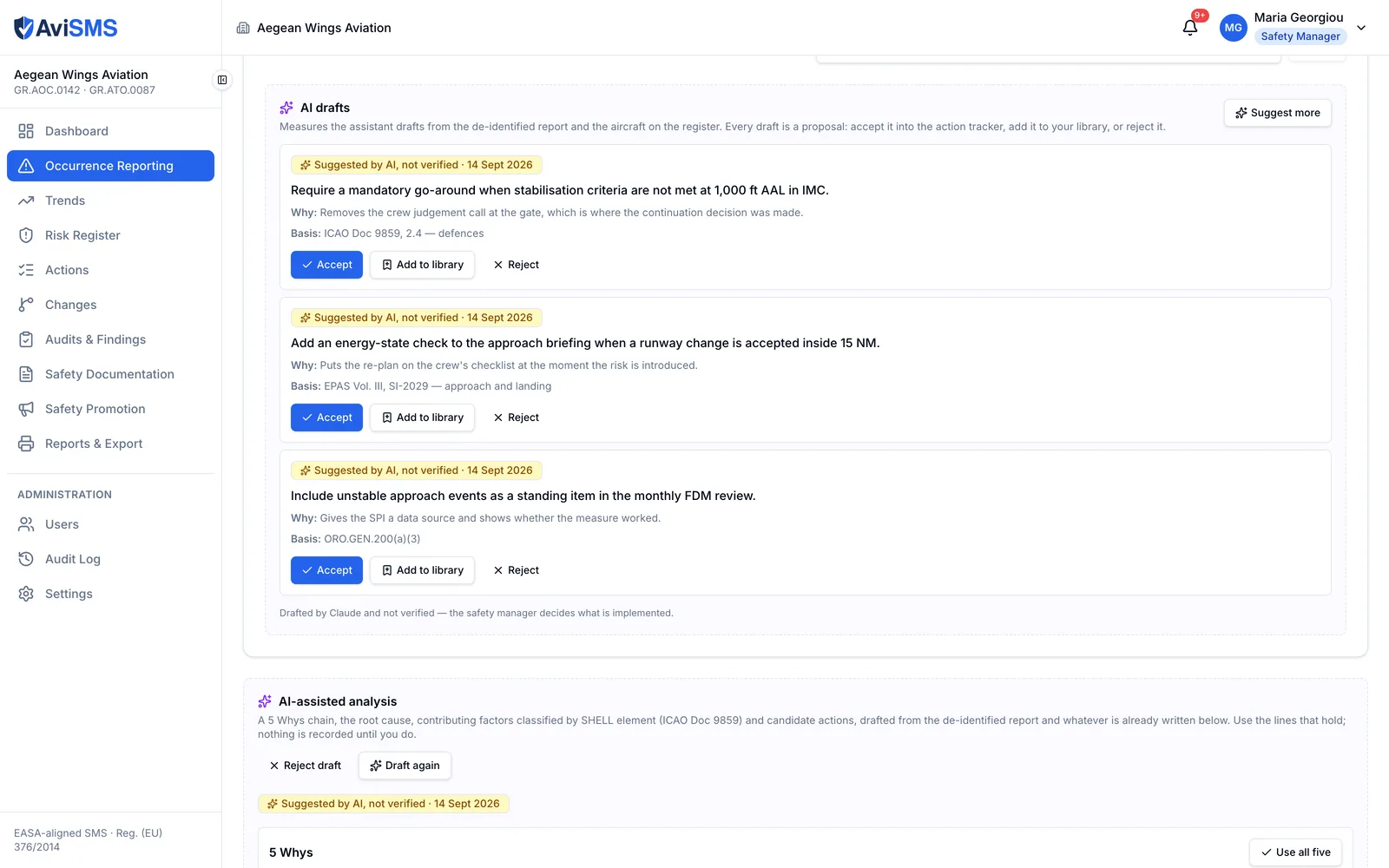Open Dashboard from the sidebar
This screenshot has height=868, width=1389.
tap(110, 131)
